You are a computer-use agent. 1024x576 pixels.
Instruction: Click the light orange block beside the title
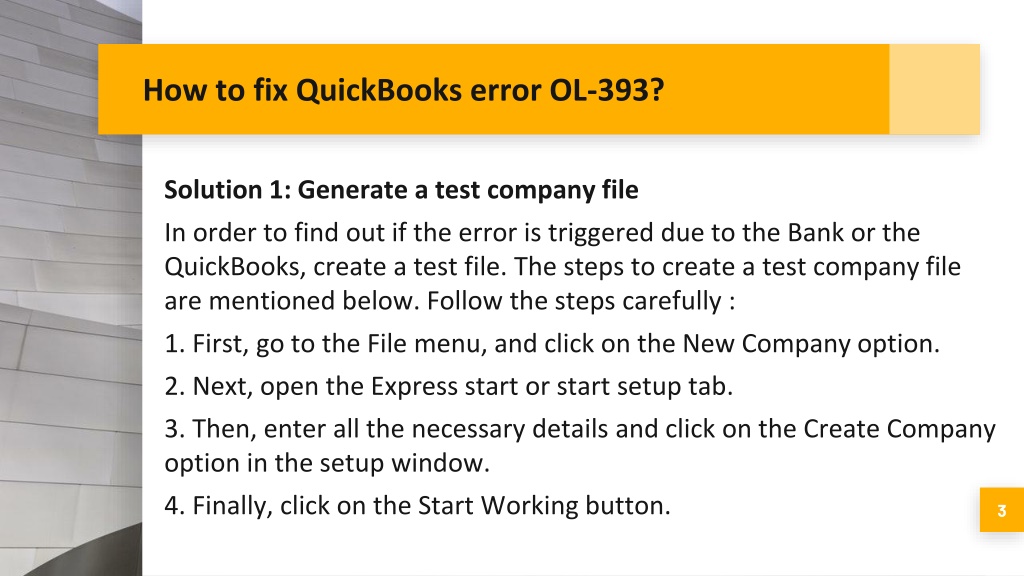(x=935, y=89)
